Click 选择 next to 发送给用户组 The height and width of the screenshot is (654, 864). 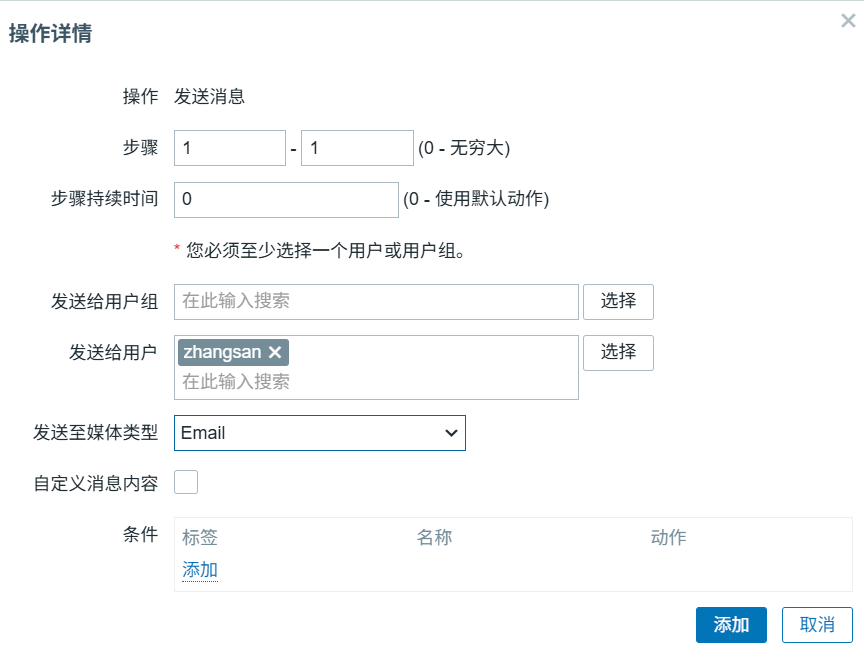618,301
